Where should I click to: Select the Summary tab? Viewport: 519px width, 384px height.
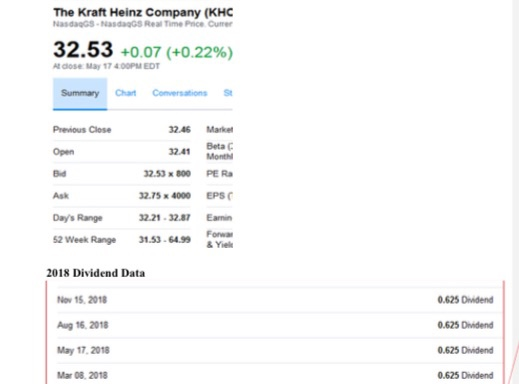click(80, 93)
